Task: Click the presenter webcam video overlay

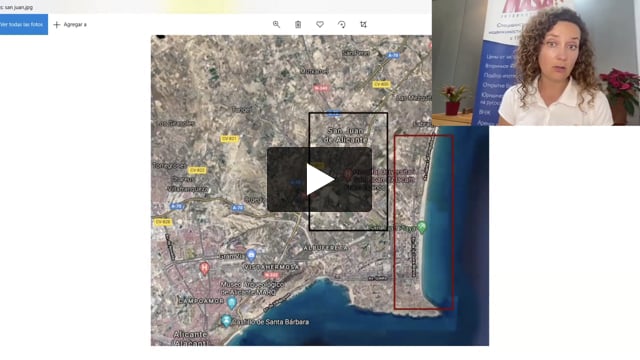Action: coord(536,62)
